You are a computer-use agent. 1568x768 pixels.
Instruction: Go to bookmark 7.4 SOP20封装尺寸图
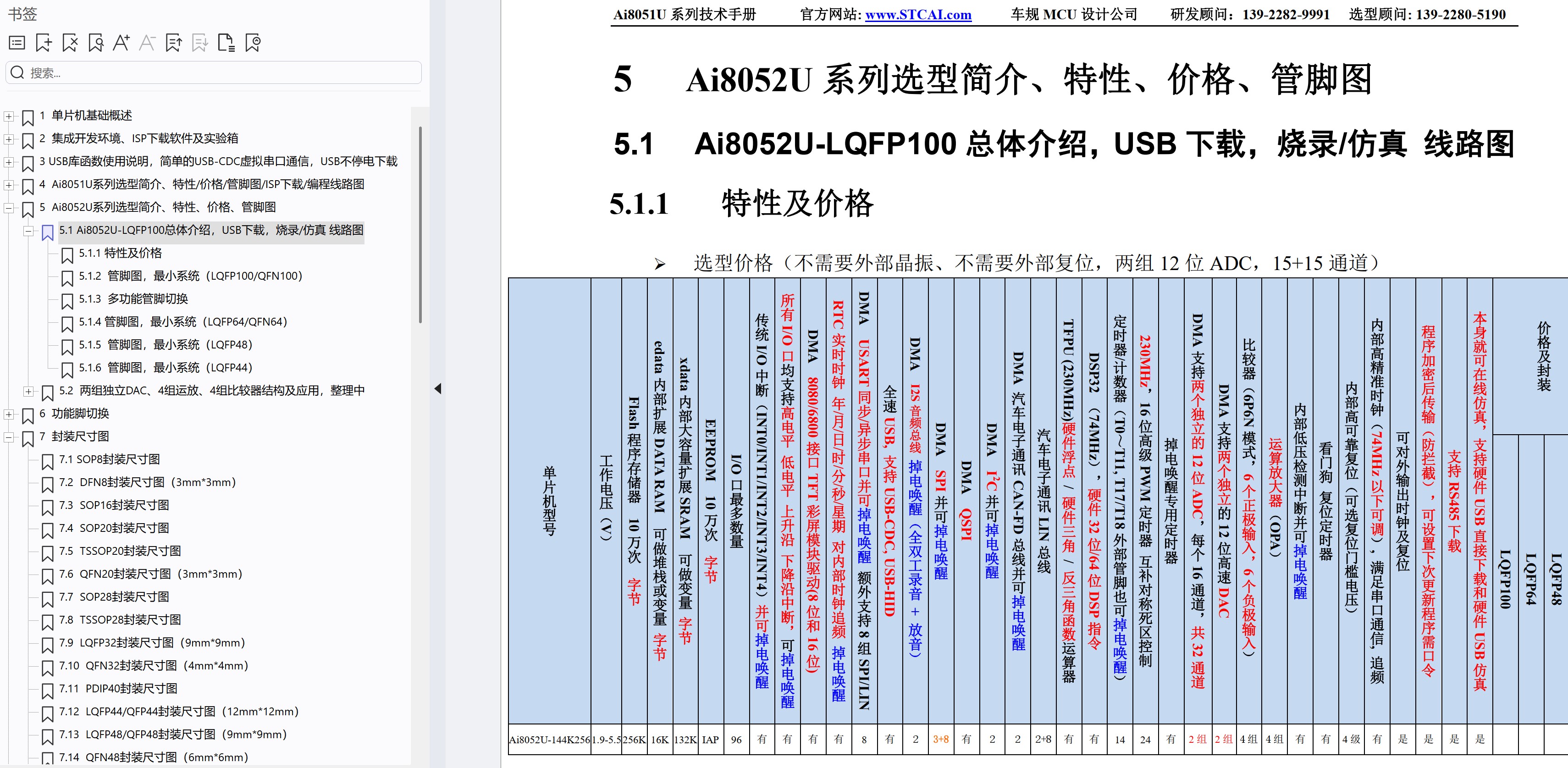click(x=114, y=528)
